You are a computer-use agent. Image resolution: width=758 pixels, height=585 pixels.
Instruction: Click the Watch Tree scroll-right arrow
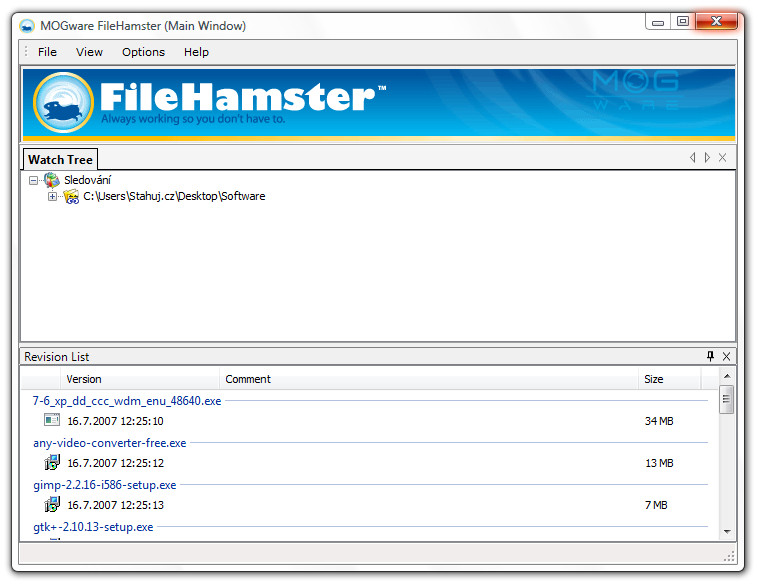(x=707, y=157)
